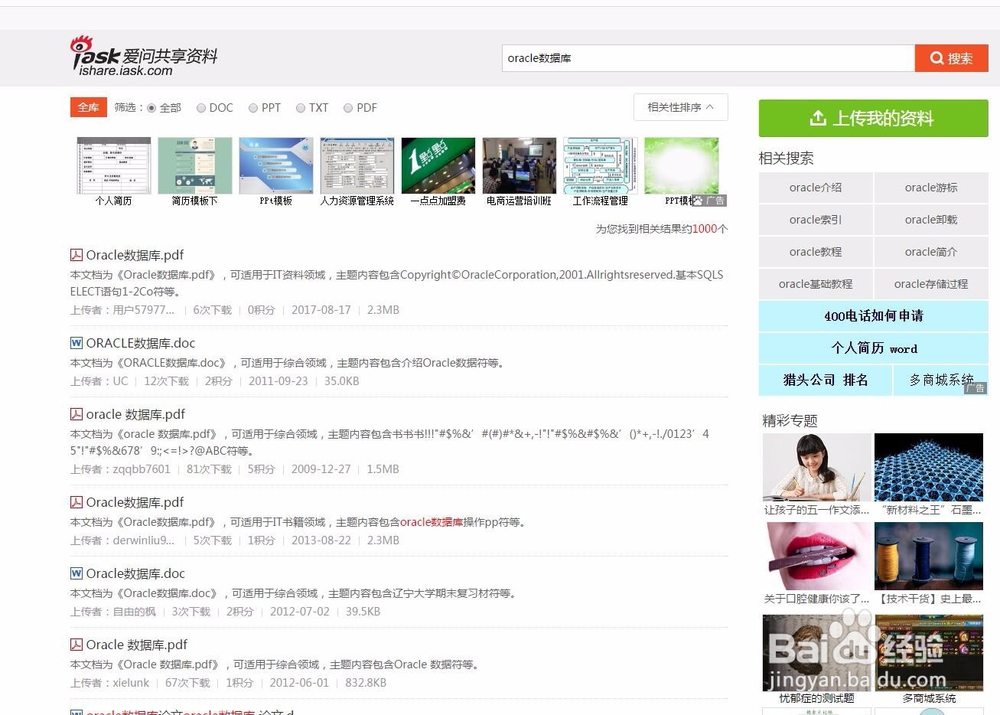Click inside the search input field
The image size is (1000, 715).
pyautogui.click(x=700, y=58)
